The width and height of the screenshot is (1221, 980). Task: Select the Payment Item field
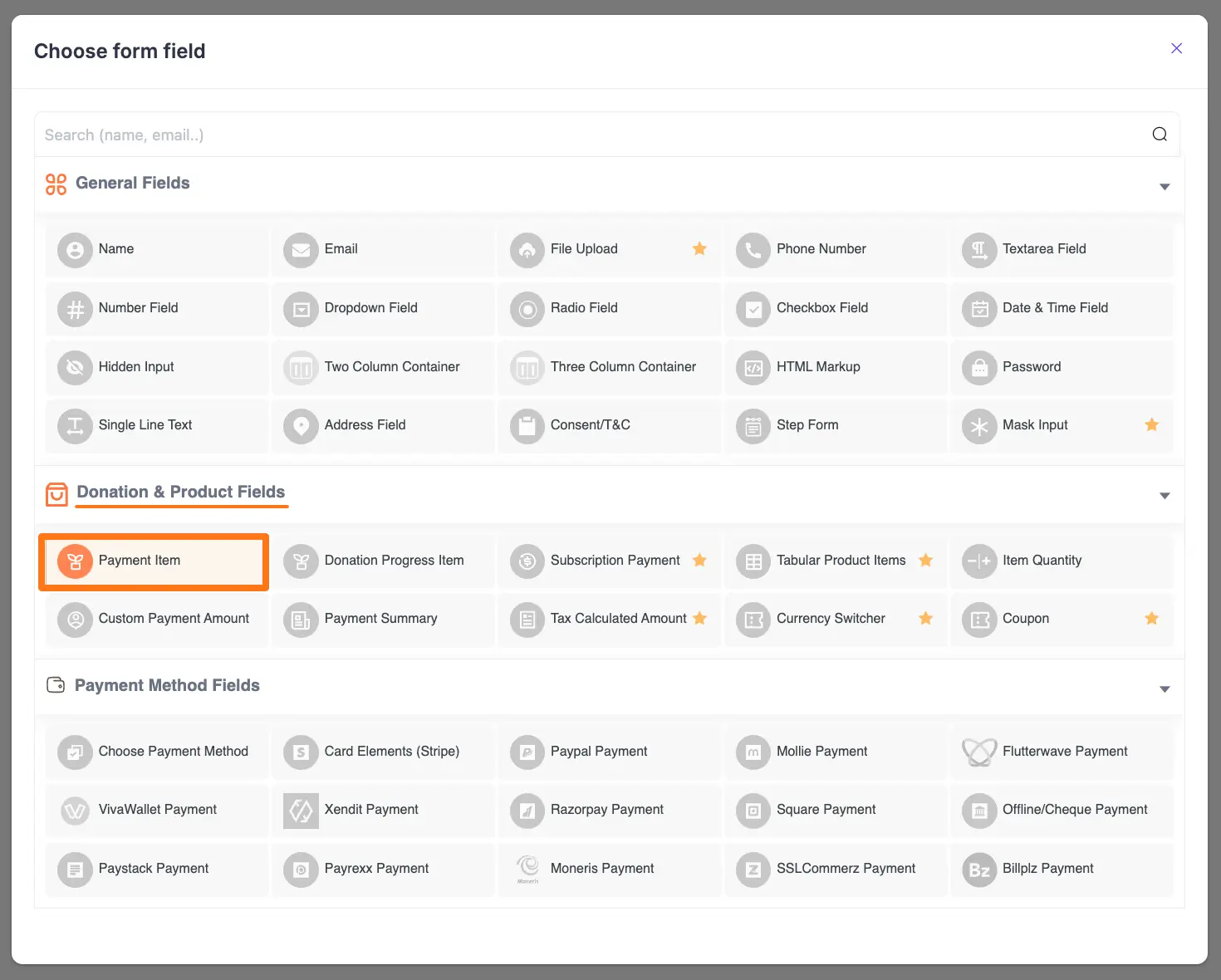154,561
